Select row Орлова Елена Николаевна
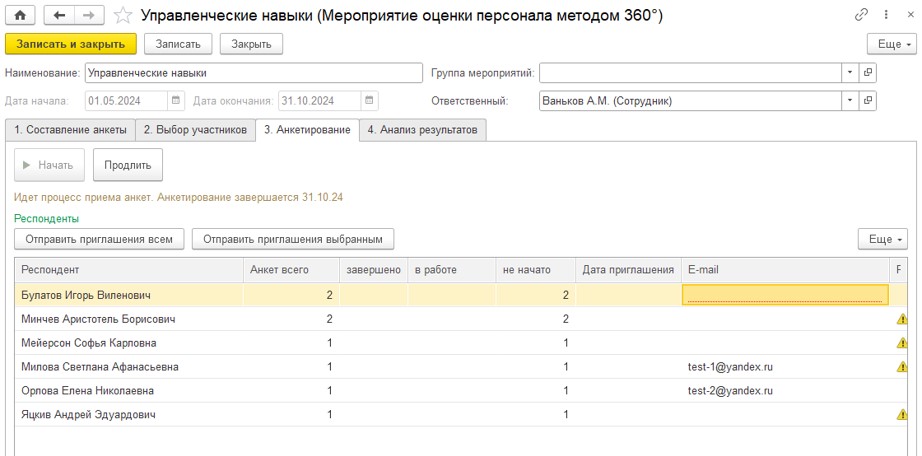The height and width of the screenshot is (456, 922). click(461, 391)
